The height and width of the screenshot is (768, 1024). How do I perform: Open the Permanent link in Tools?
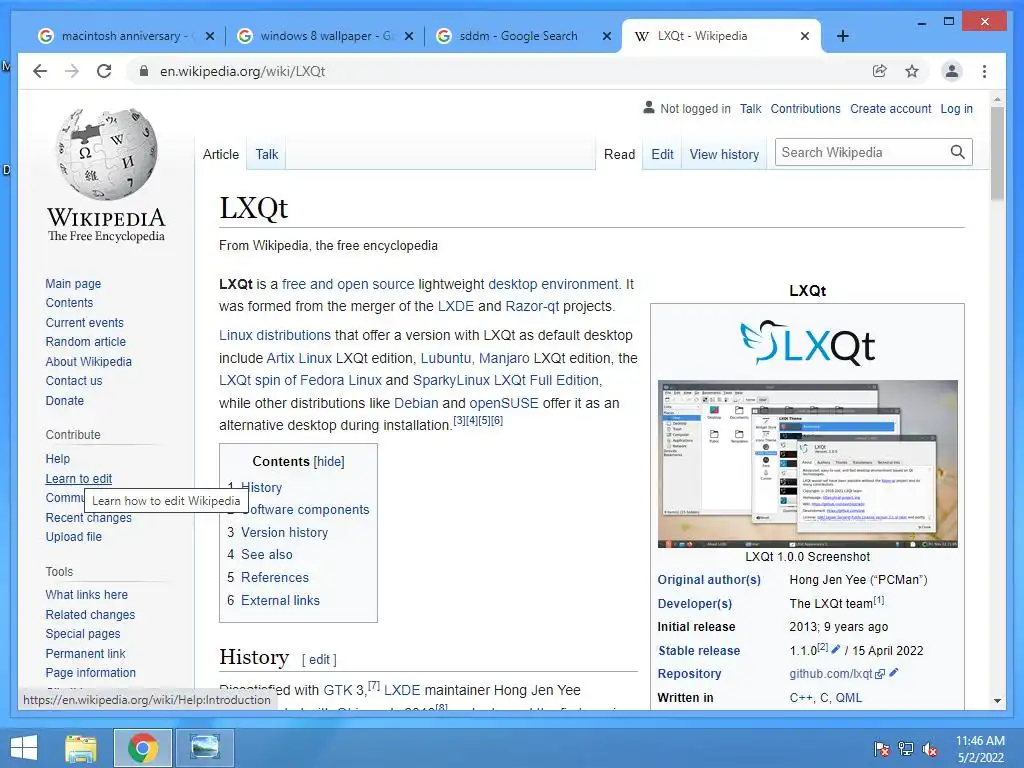point(86,654)
